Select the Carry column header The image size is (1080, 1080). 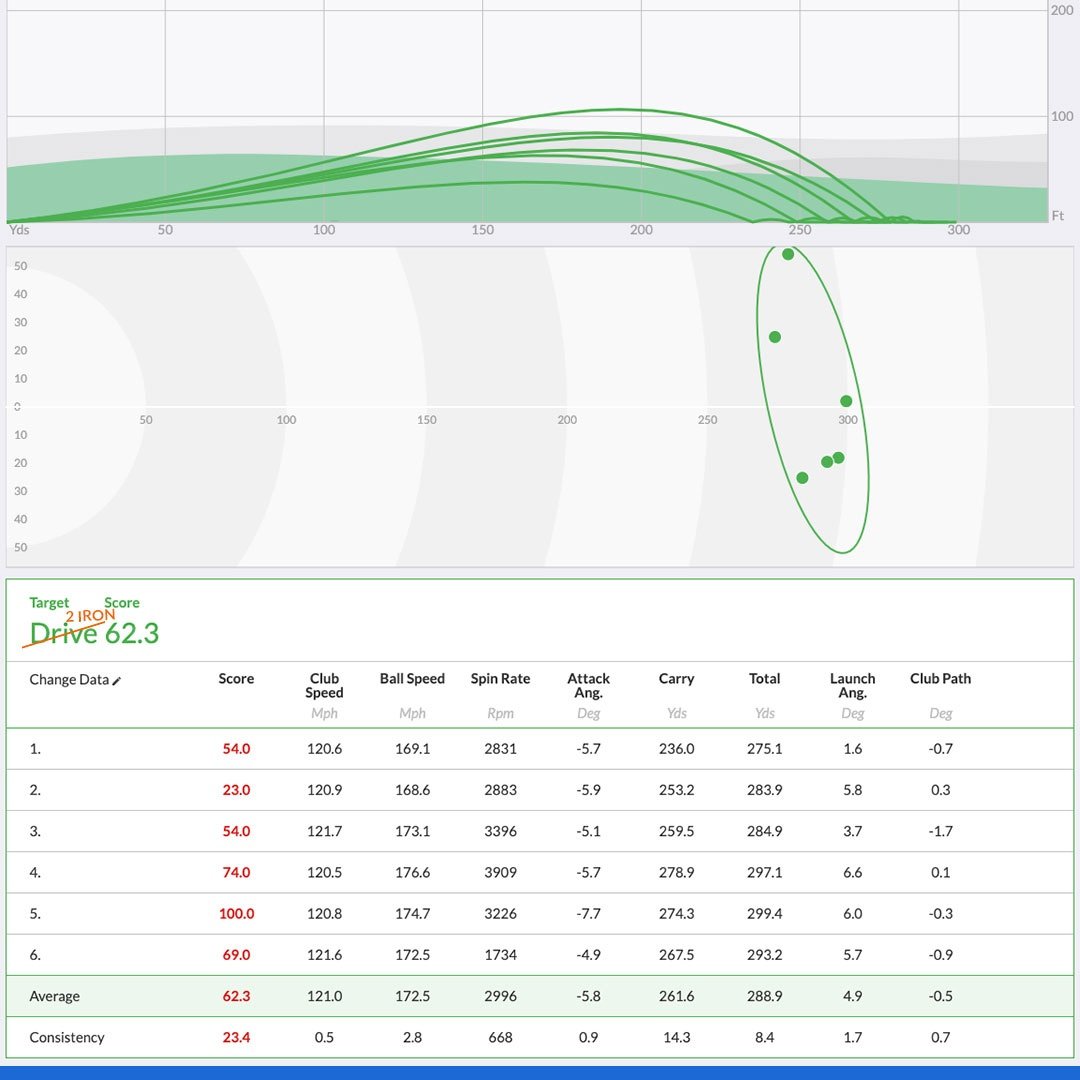(x=676, y=678)
